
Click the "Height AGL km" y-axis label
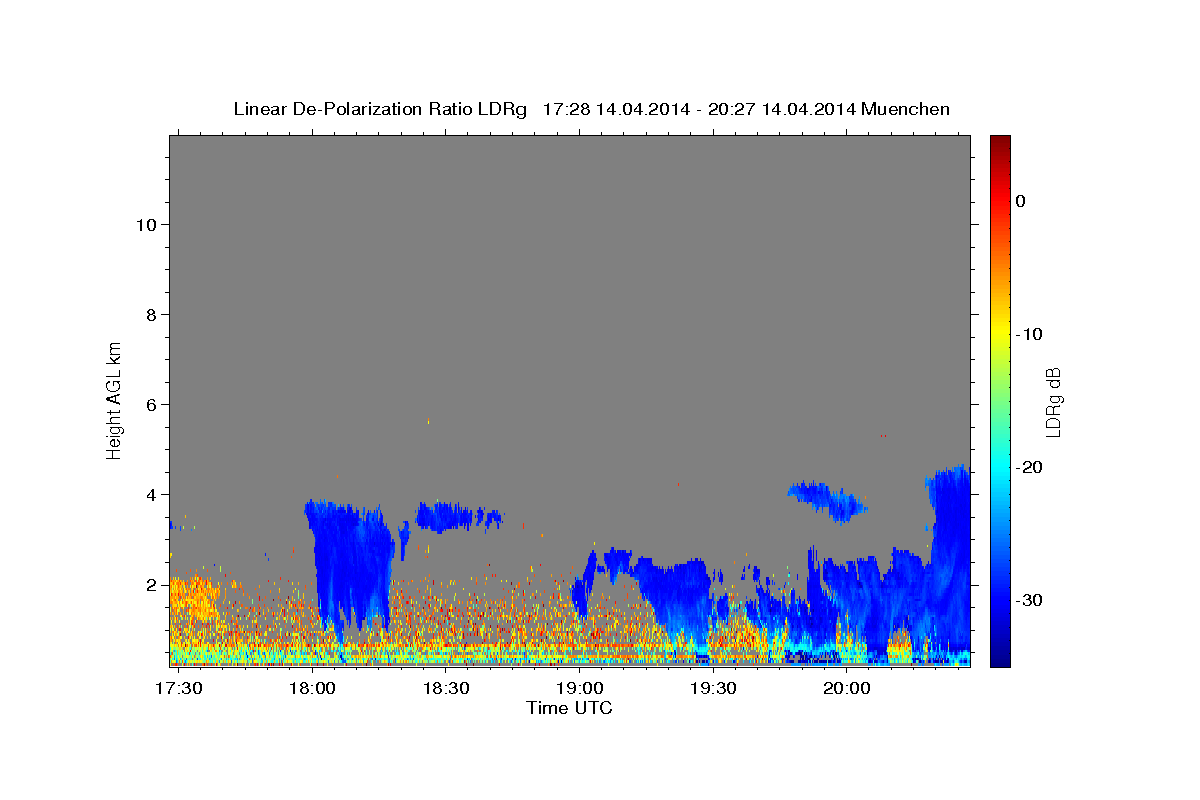coord(115,399)
